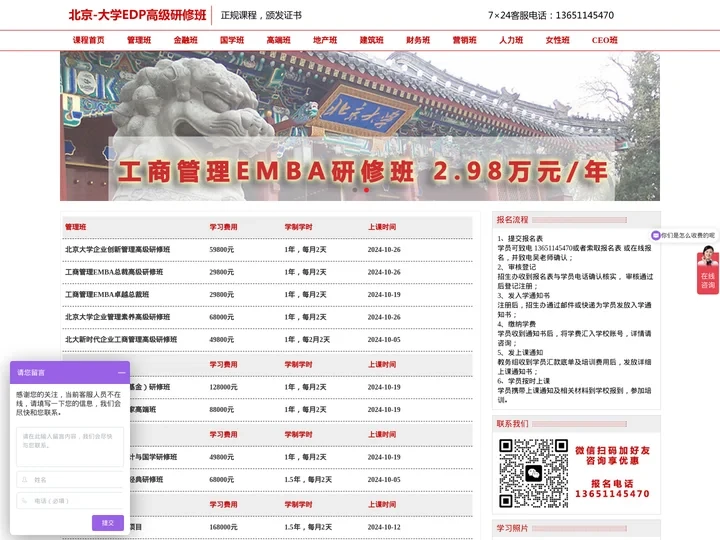The width and height of the screenshot is (720, 540).
Task: Click the 128000元 fee cell
Action: click(x=223, y=387)
